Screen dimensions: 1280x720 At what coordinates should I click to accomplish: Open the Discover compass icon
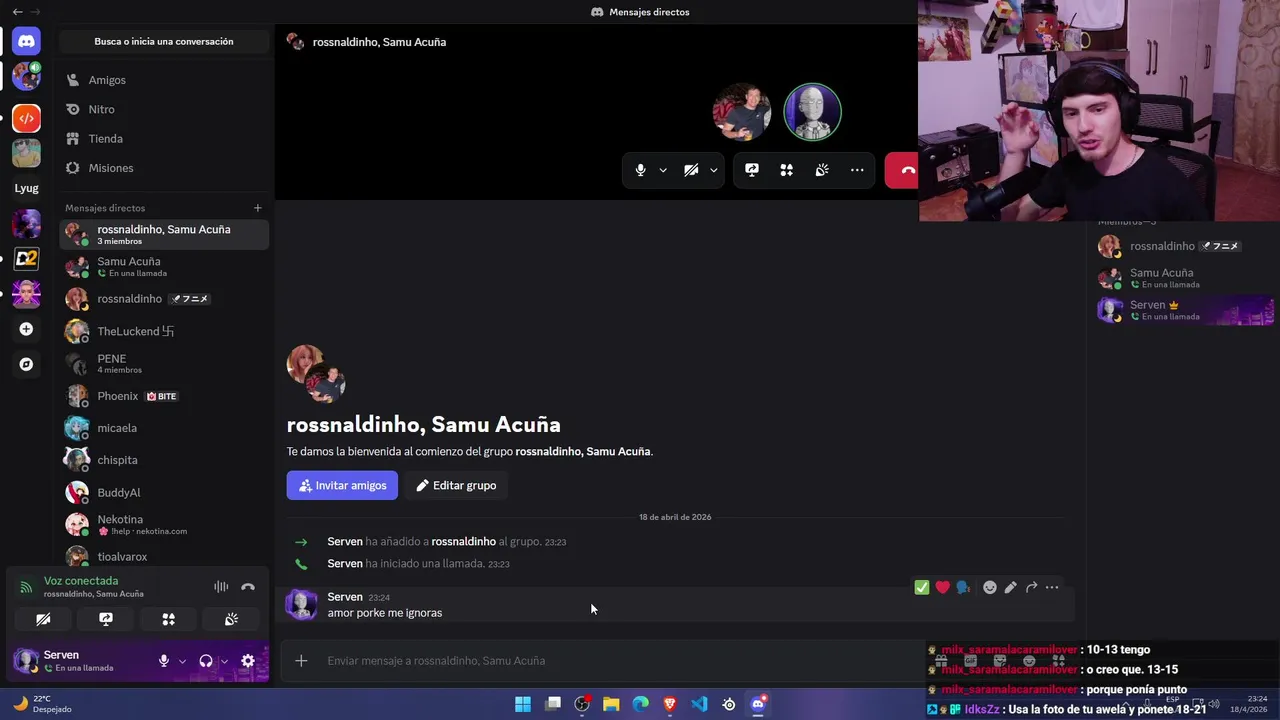point(26,364)
